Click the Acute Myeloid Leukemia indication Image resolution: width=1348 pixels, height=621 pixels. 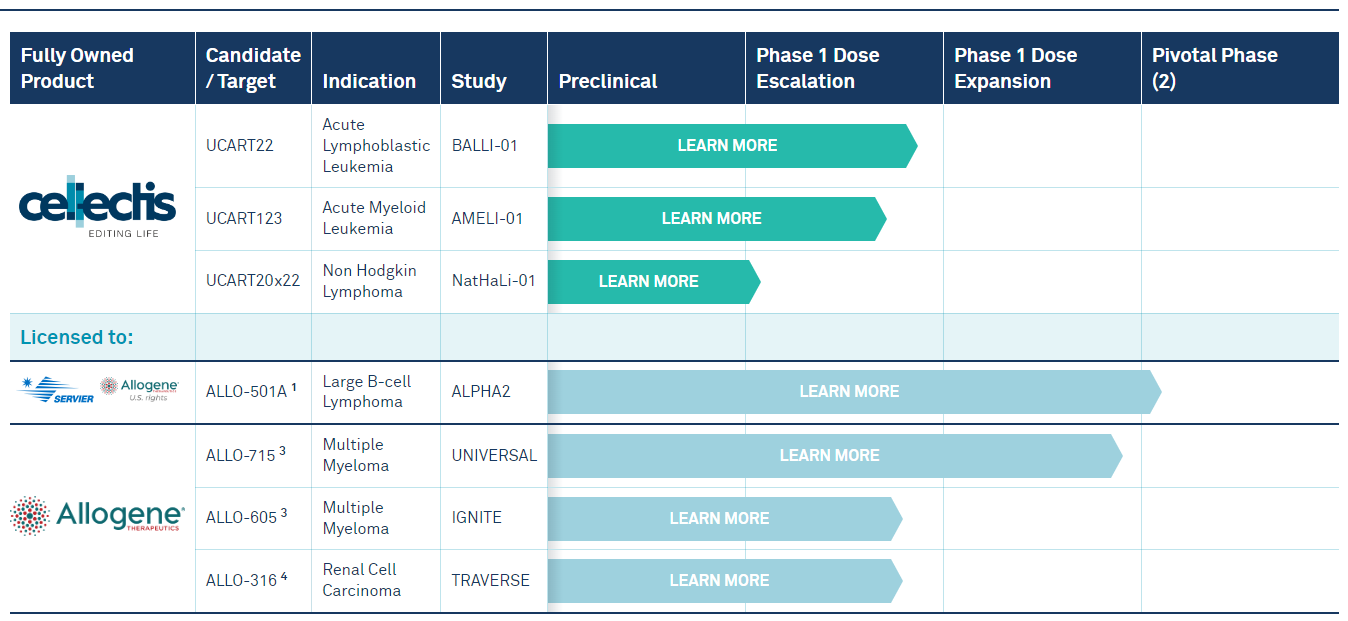[373, 218]
